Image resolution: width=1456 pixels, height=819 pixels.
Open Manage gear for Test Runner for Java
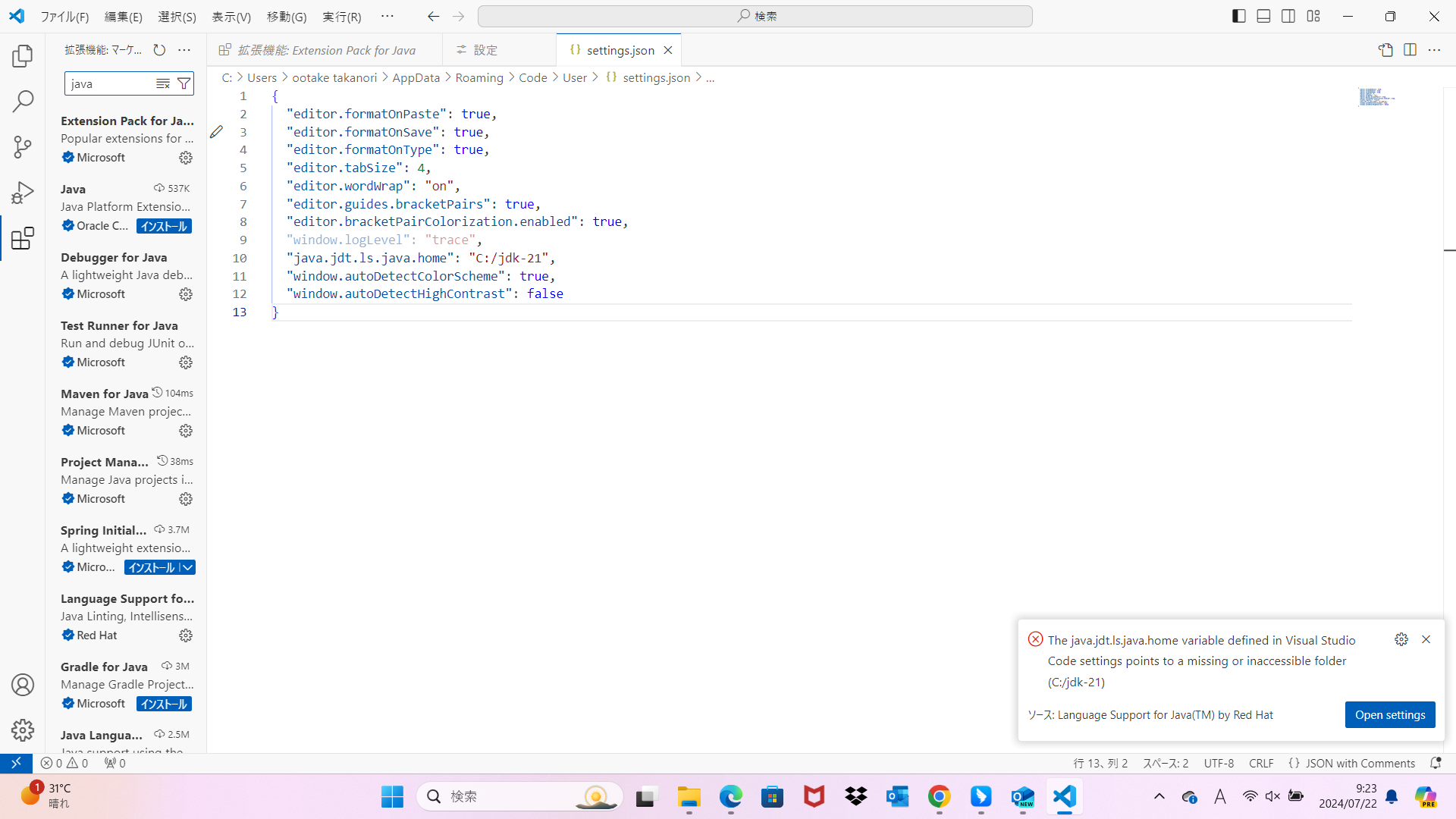coord(185,362)
